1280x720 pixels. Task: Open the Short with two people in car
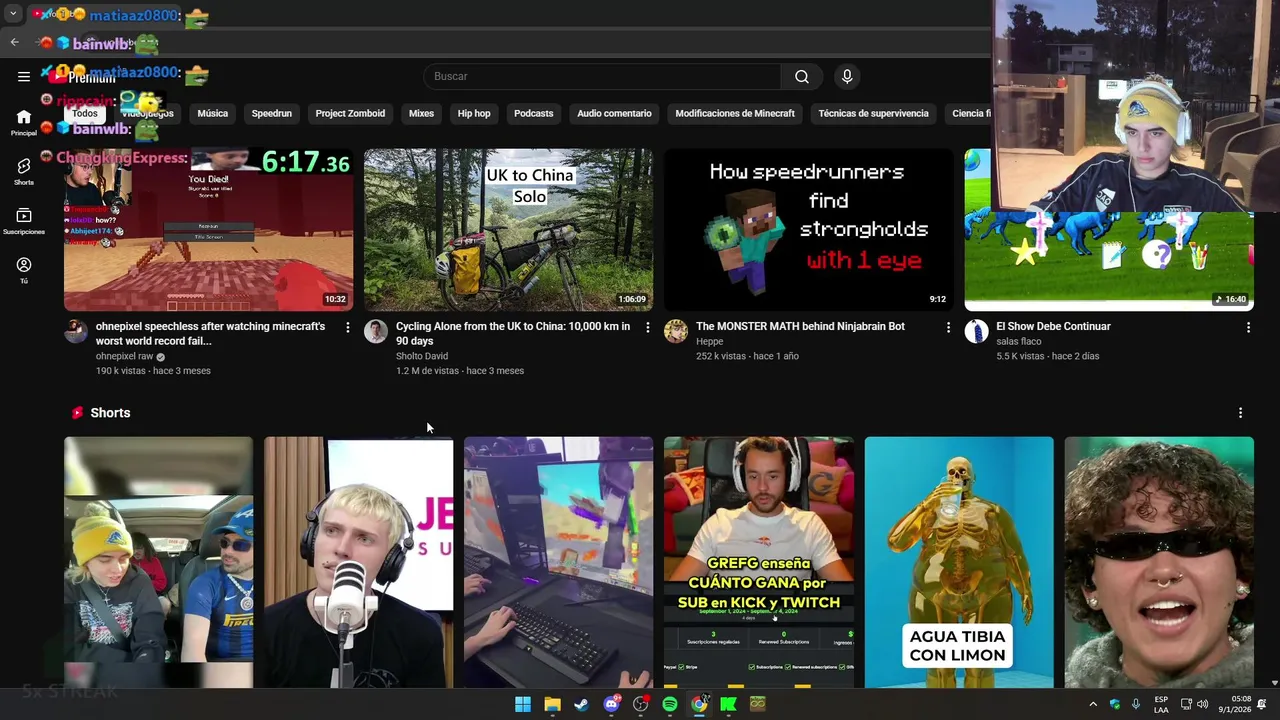159,562
